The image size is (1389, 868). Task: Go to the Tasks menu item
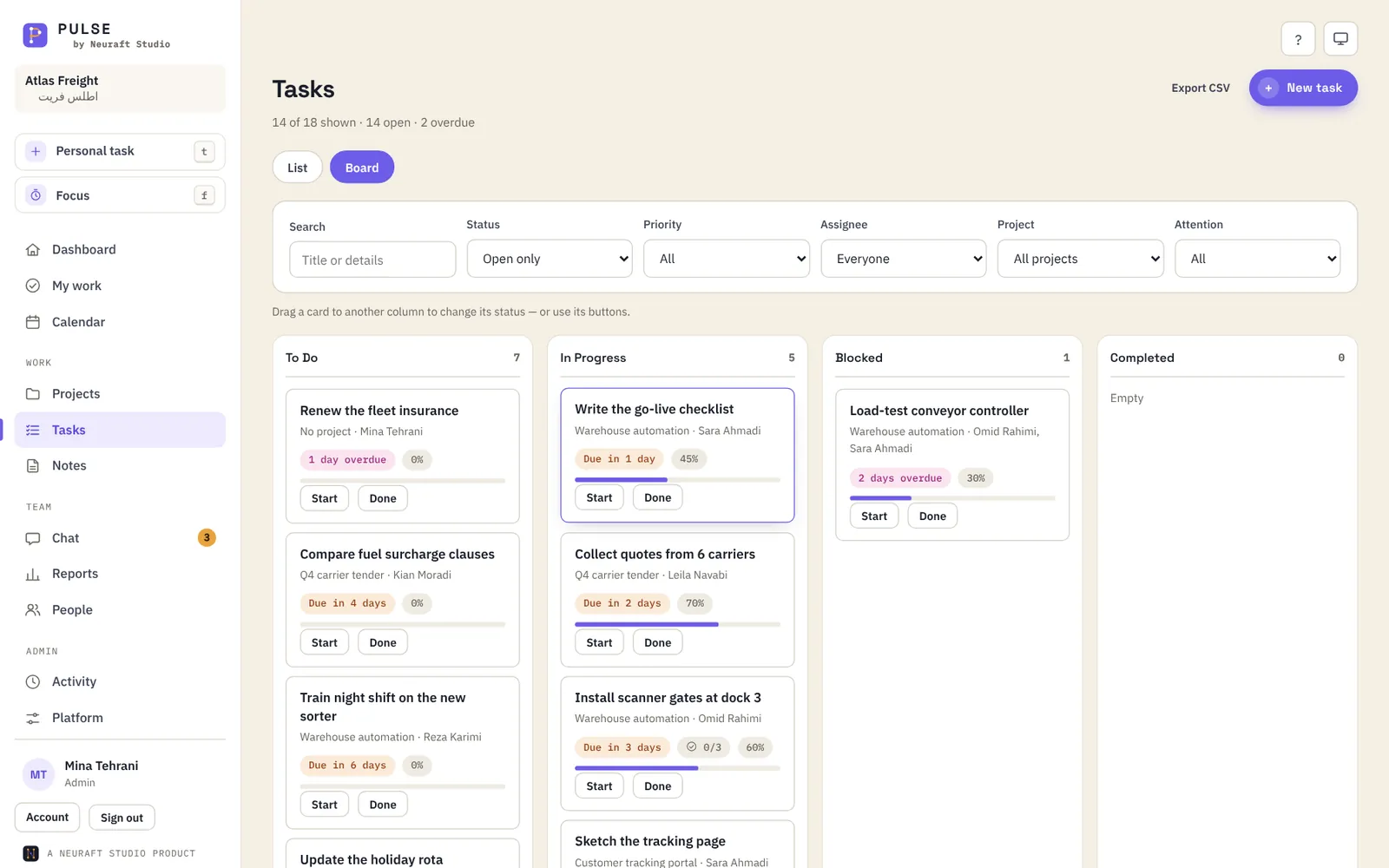(x=120, y=430)
